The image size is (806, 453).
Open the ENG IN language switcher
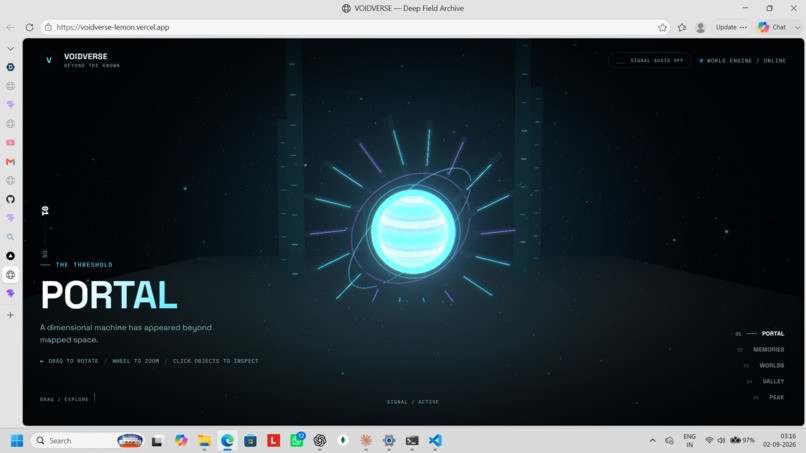690,441
